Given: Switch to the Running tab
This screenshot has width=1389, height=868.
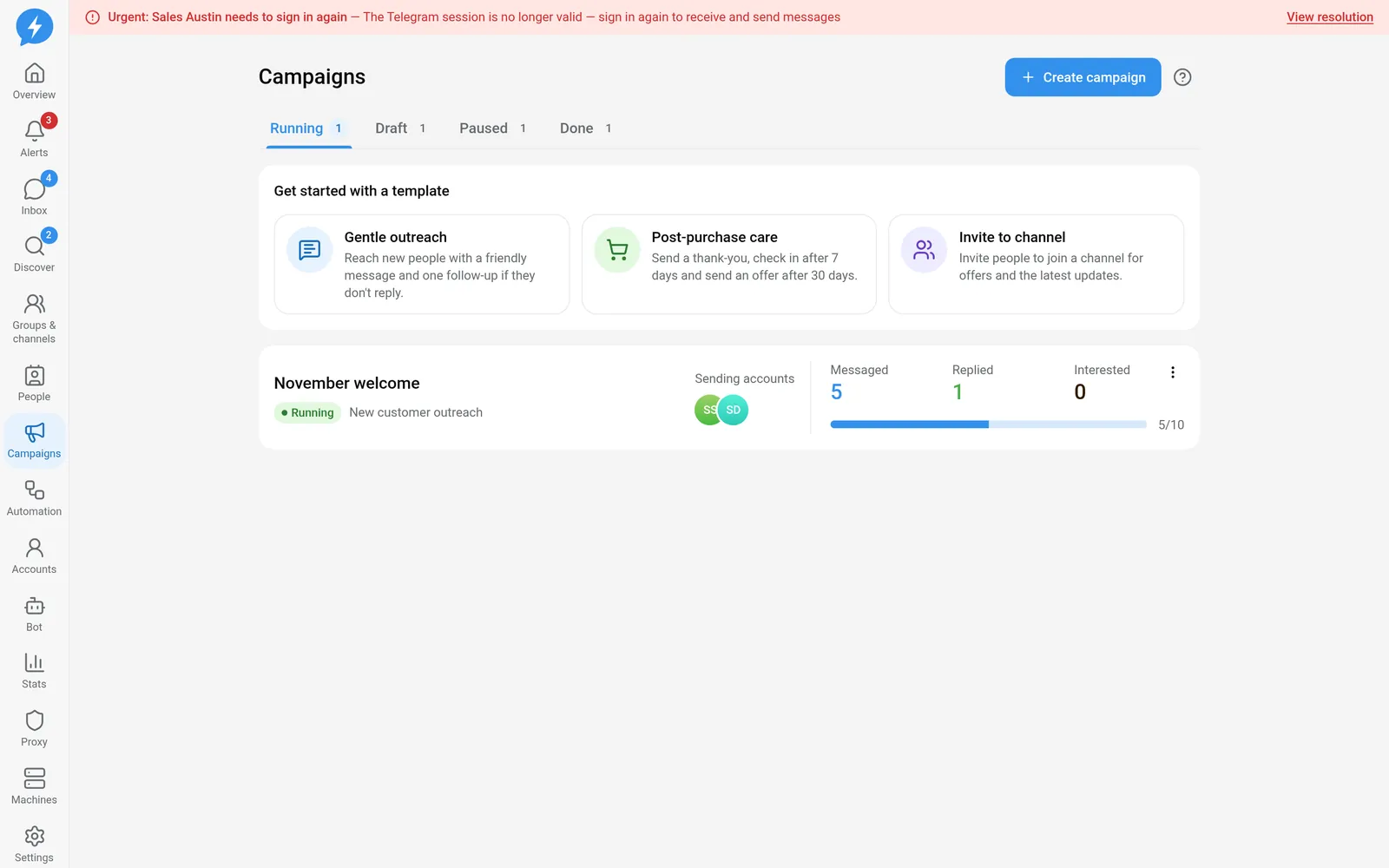Looking at the screenshot, I should 308,128.
